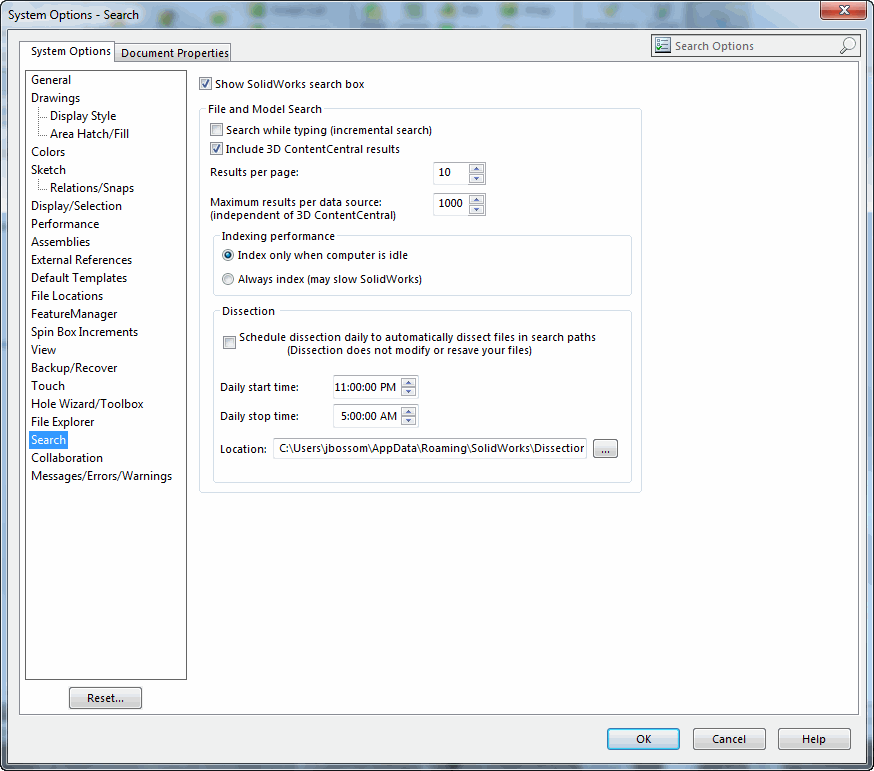Increase Daily stop time spinner
Image resolution: width=874 pixels, height=771 pixels.
coord(409,411)
